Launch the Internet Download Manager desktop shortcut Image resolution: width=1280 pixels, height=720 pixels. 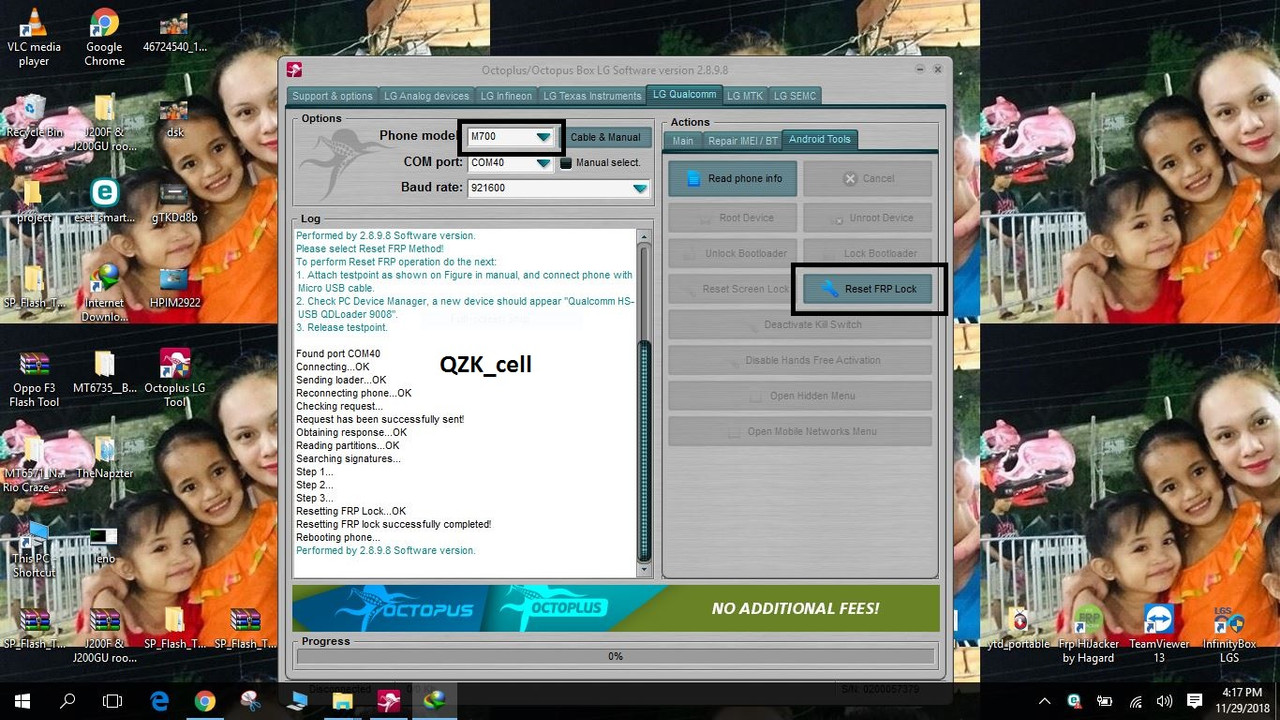[x=104, y=292]
